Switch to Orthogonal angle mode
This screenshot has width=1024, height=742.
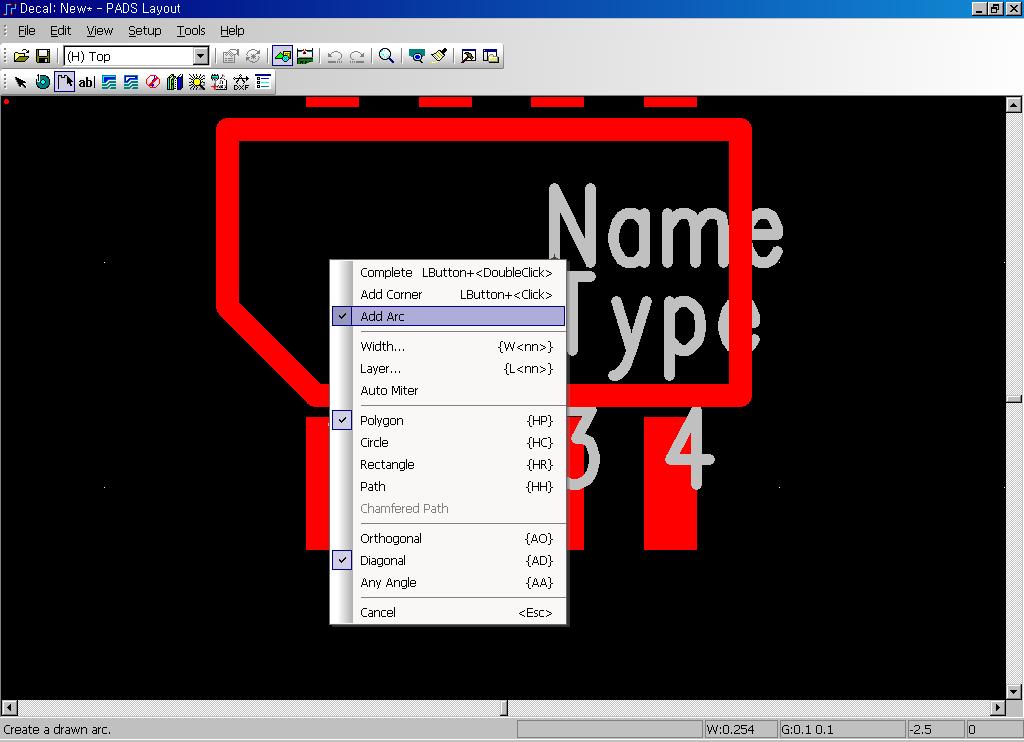click(x=448, y=539)
